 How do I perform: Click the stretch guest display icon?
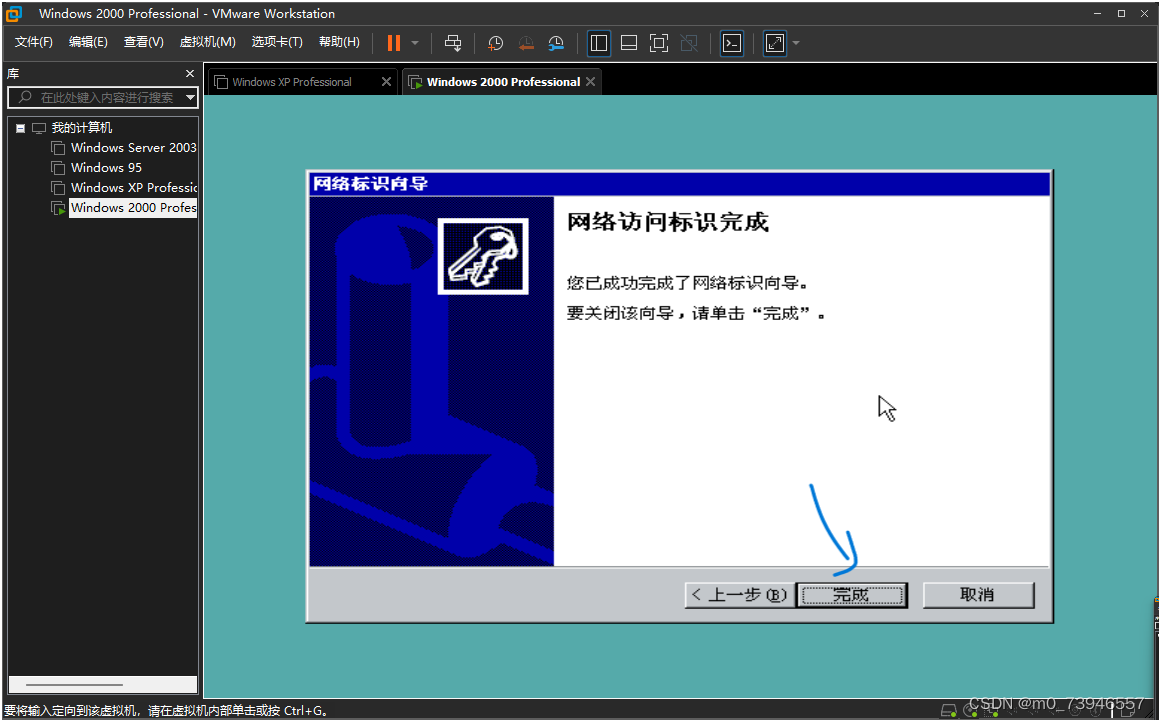(774, 43)
